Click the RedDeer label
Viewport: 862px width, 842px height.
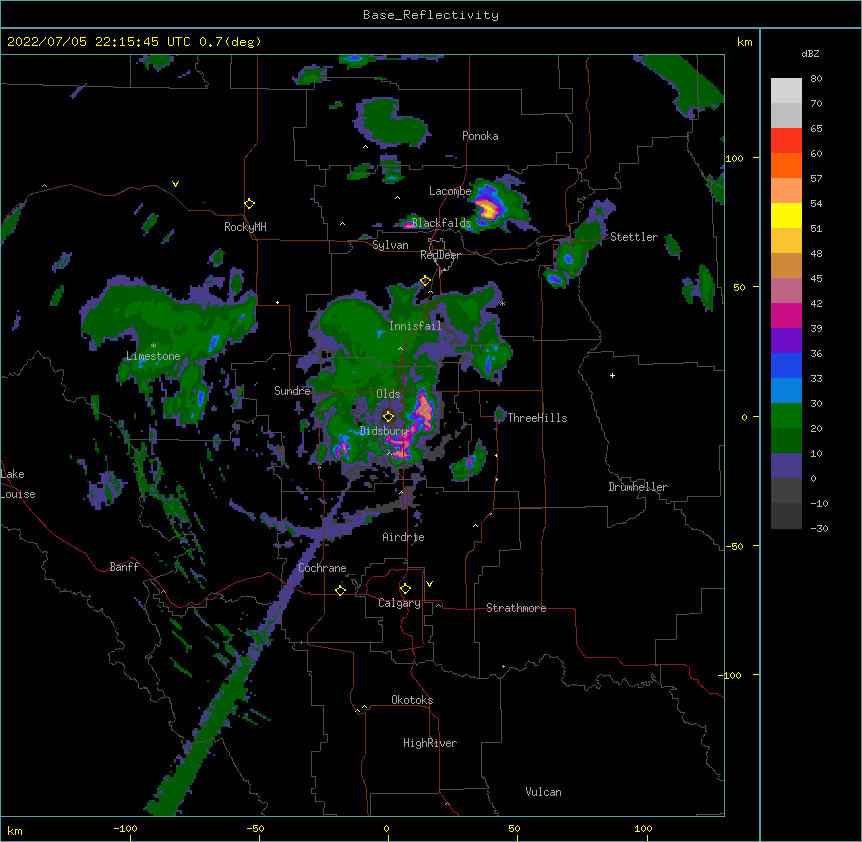(x=440, y=255)
